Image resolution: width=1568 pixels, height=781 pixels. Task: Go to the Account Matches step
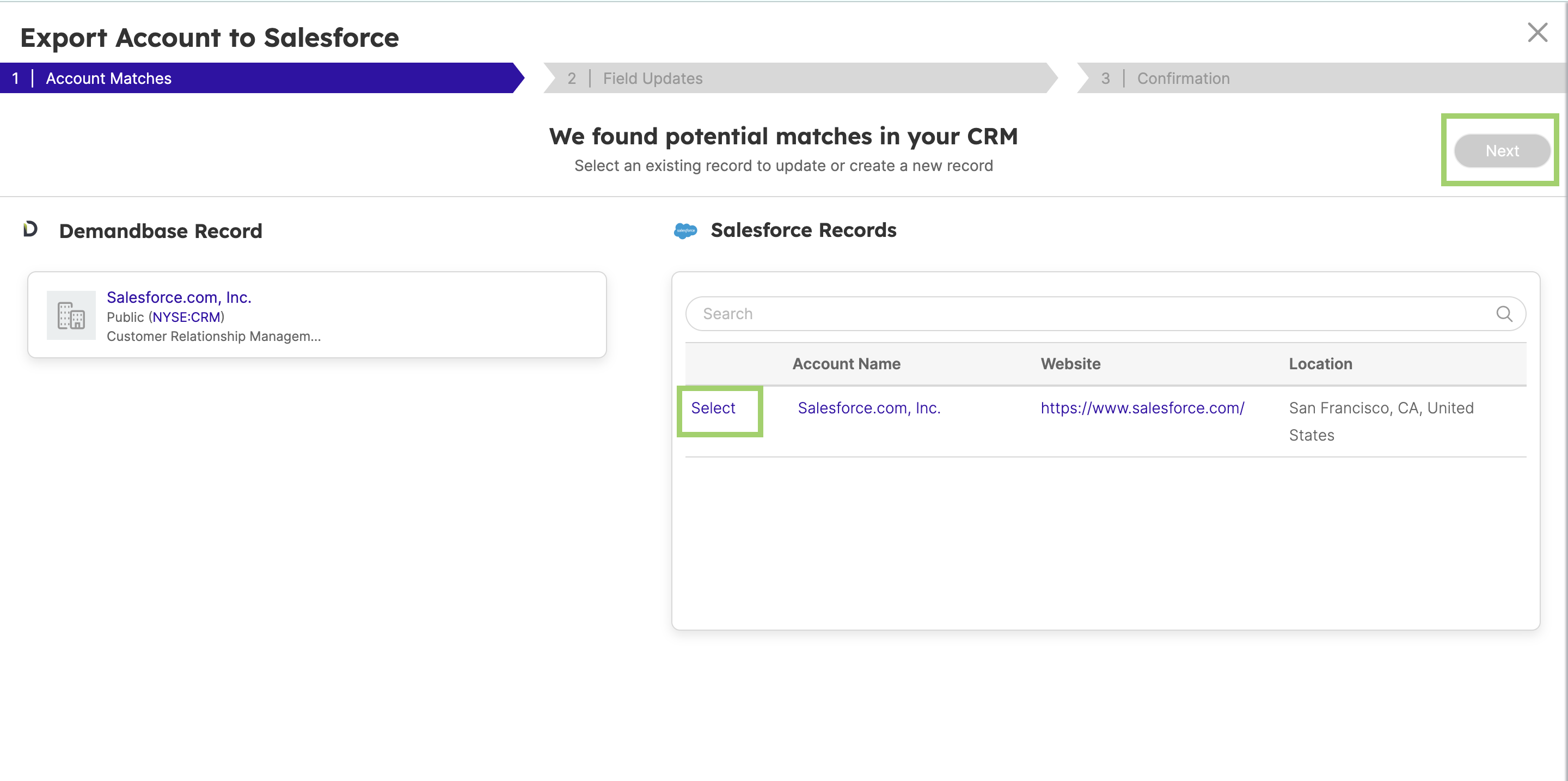click(261, 78)
